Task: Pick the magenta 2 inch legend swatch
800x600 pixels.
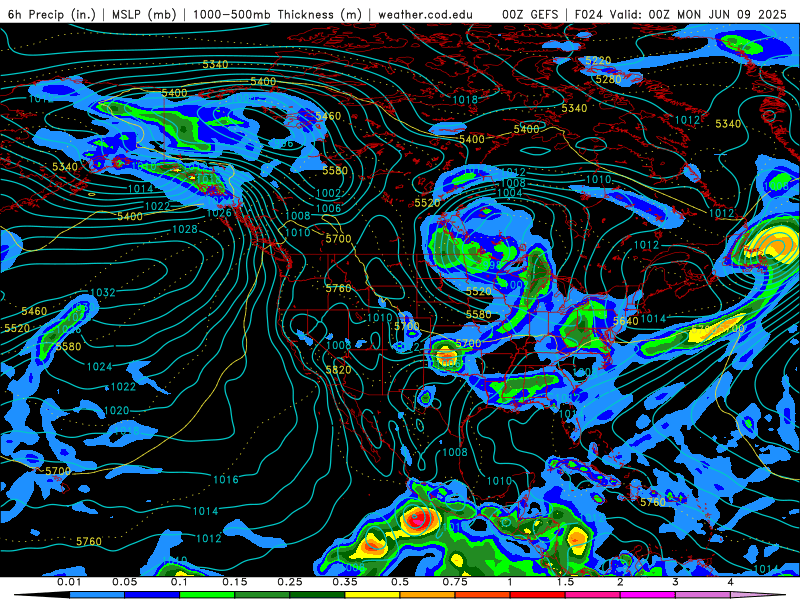Action: 648,595
